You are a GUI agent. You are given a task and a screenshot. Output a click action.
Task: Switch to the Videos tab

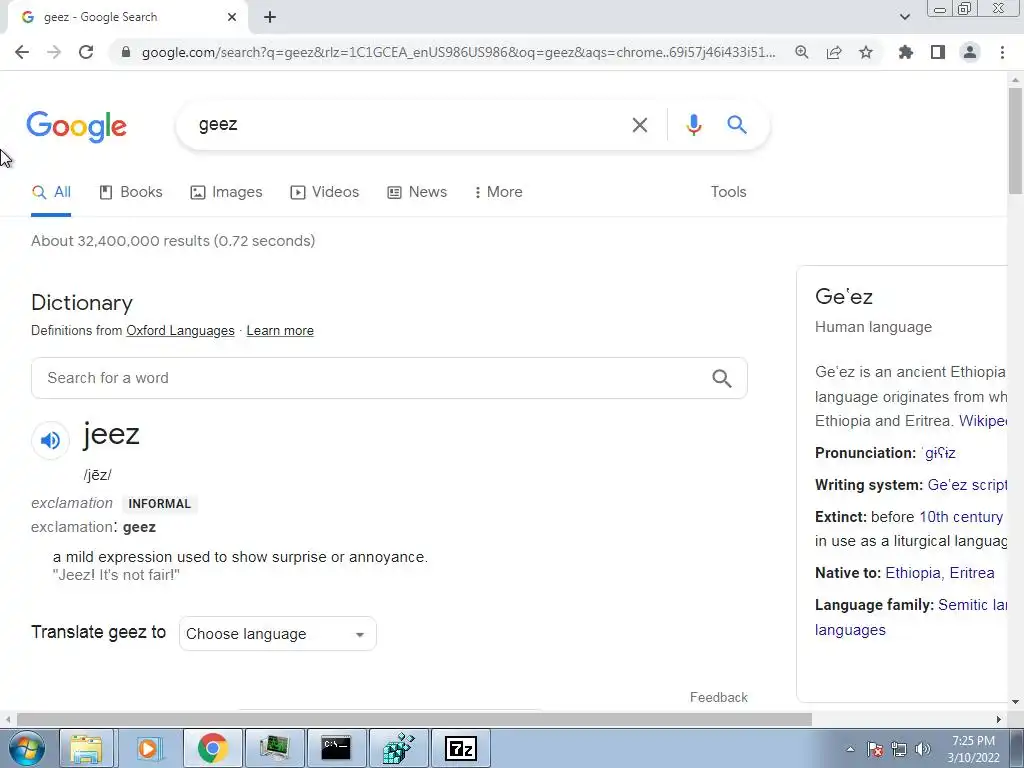[325, 192]
